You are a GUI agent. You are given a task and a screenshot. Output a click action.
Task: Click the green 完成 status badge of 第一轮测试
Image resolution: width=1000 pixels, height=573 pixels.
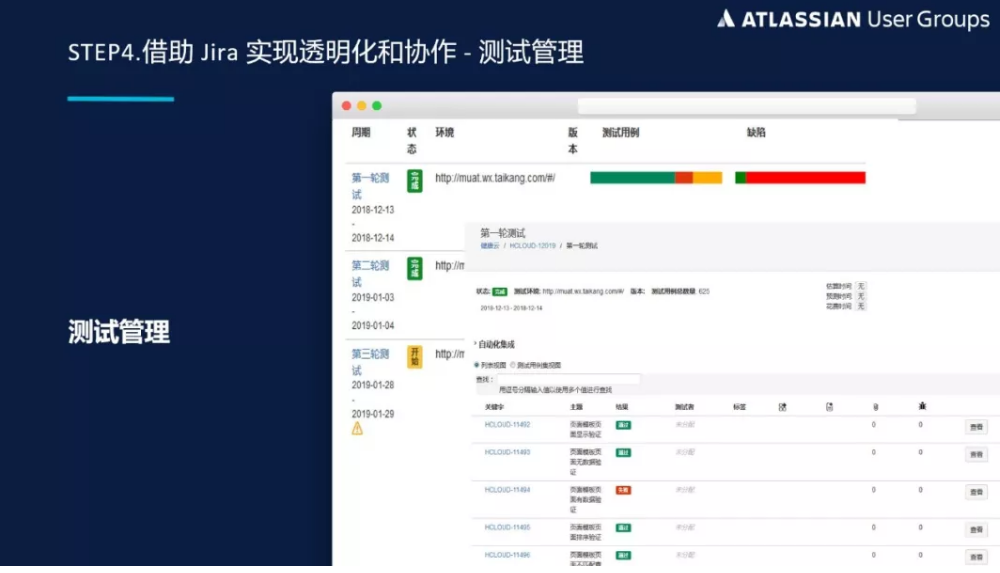[415, 181]
